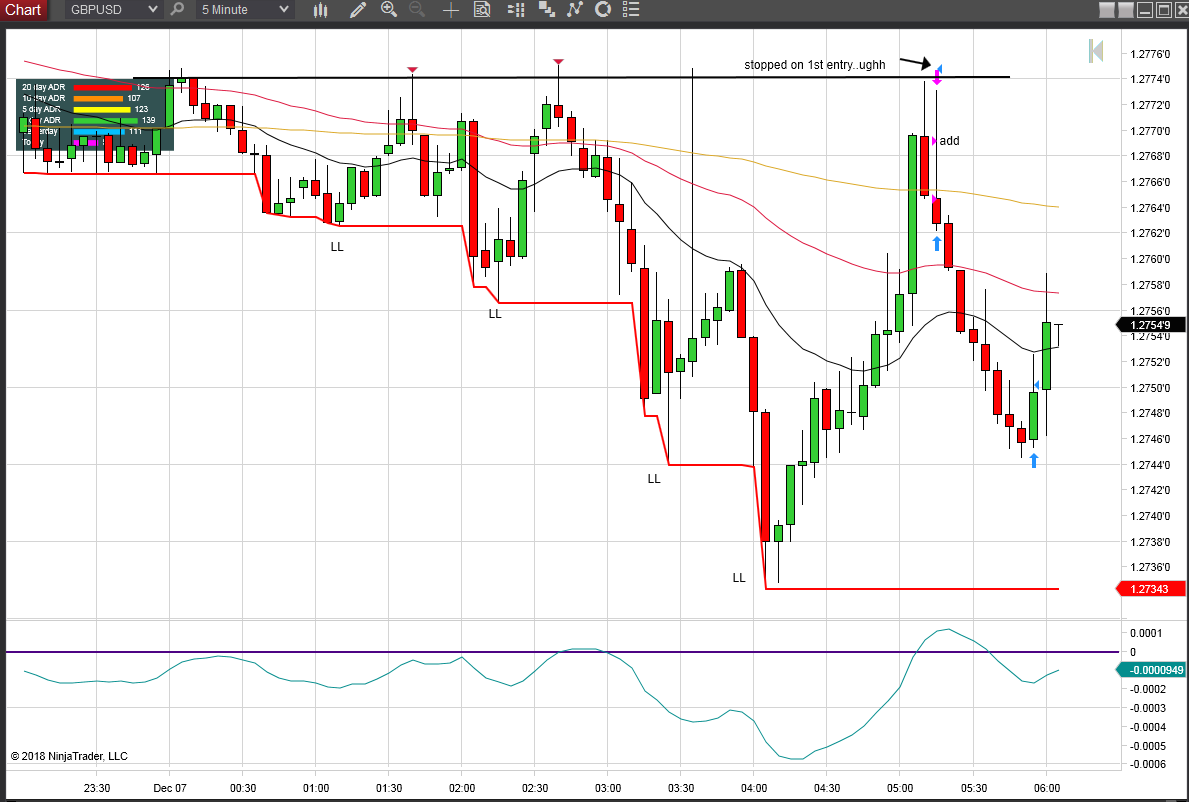Viewport: 1189px width, 802px height.
Task: Open the Chart title tab menu
Action: tap(24, 10)
